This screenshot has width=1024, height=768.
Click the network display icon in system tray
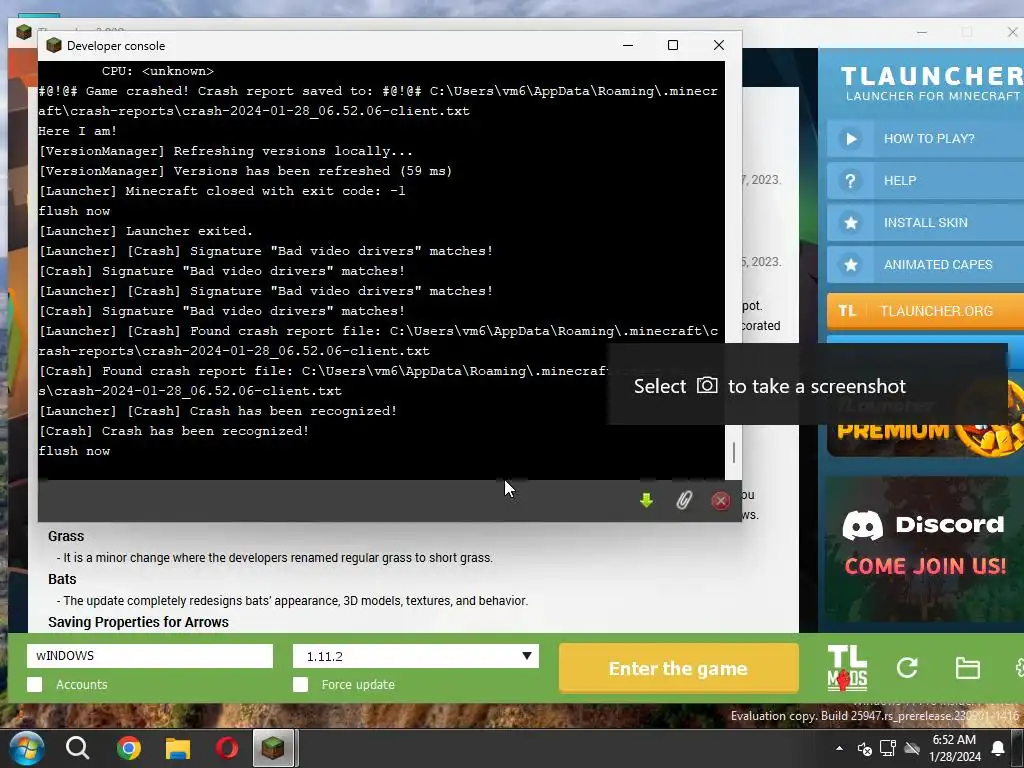[888, 748]
